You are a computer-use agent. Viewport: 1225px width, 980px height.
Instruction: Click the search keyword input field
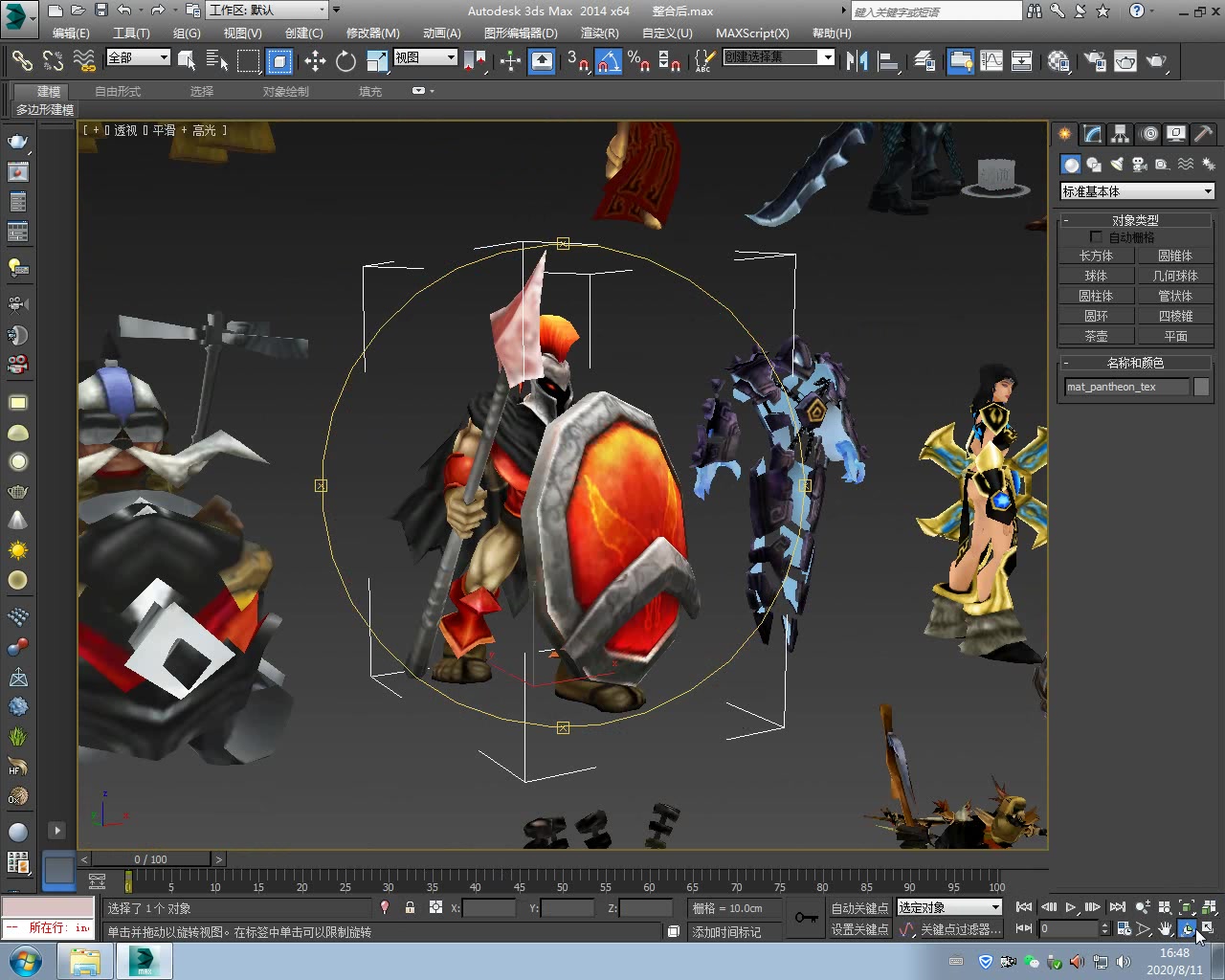point(936,11)
